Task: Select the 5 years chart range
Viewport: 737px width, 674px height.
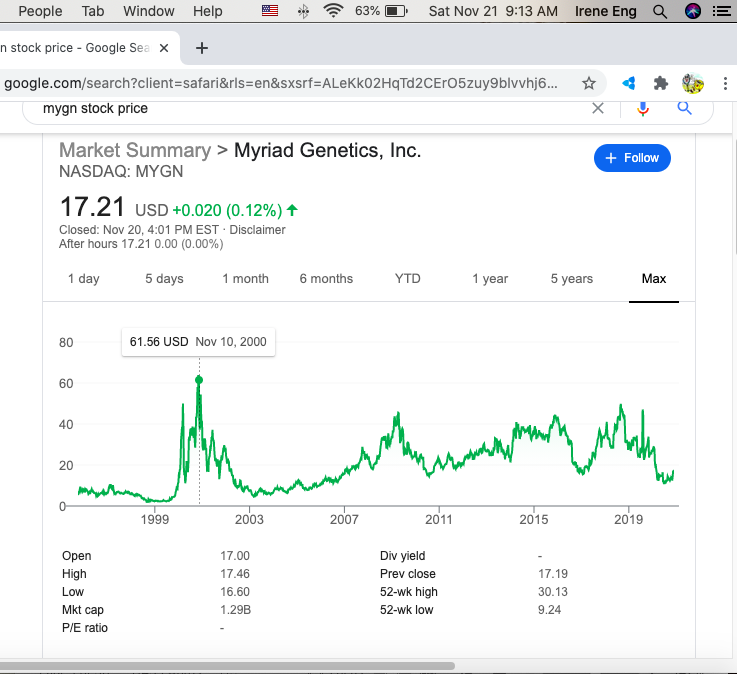Action: click(571, 279)
